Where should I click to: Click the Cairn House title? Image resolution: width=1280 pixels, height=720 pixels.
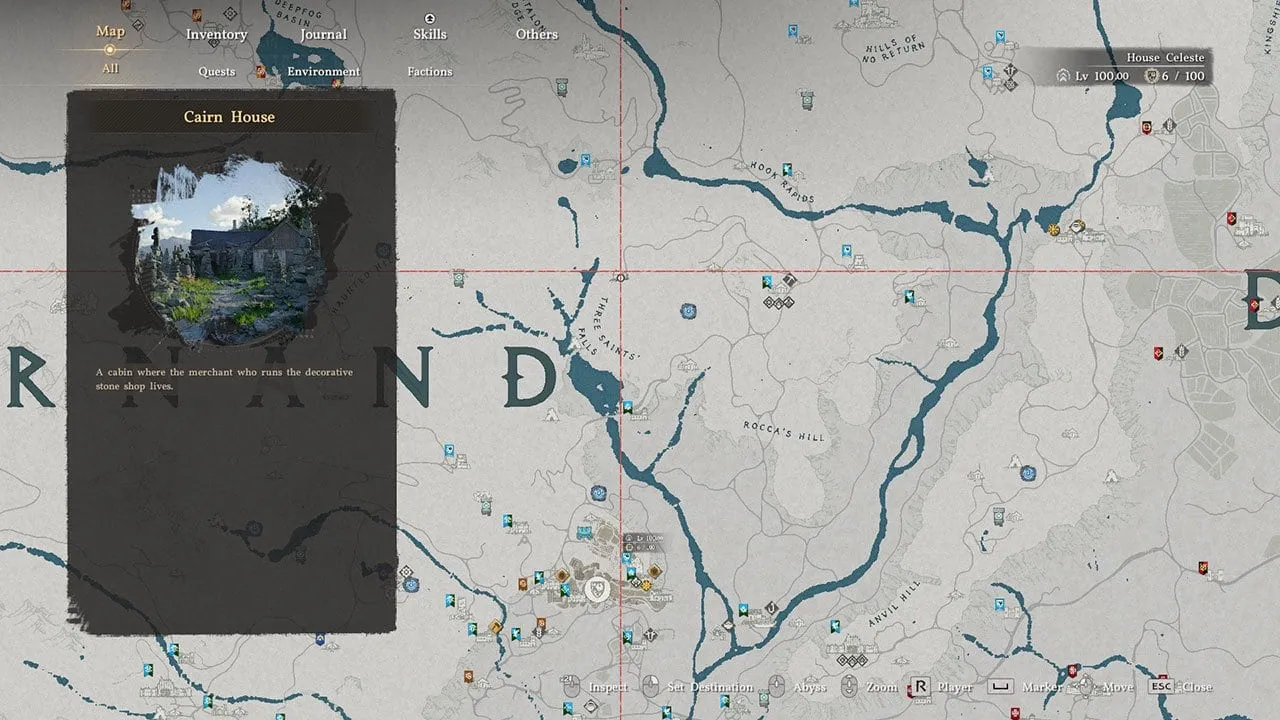229,116
